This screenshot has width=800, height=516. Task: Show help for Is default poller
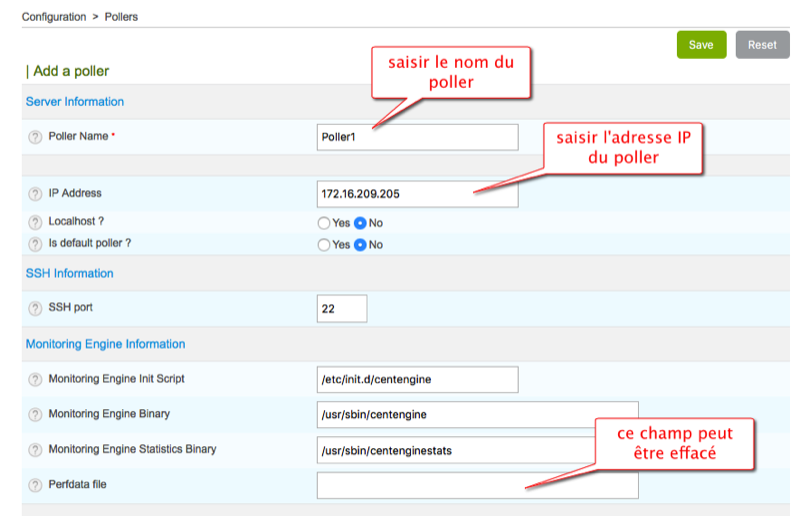pos(35,244)
